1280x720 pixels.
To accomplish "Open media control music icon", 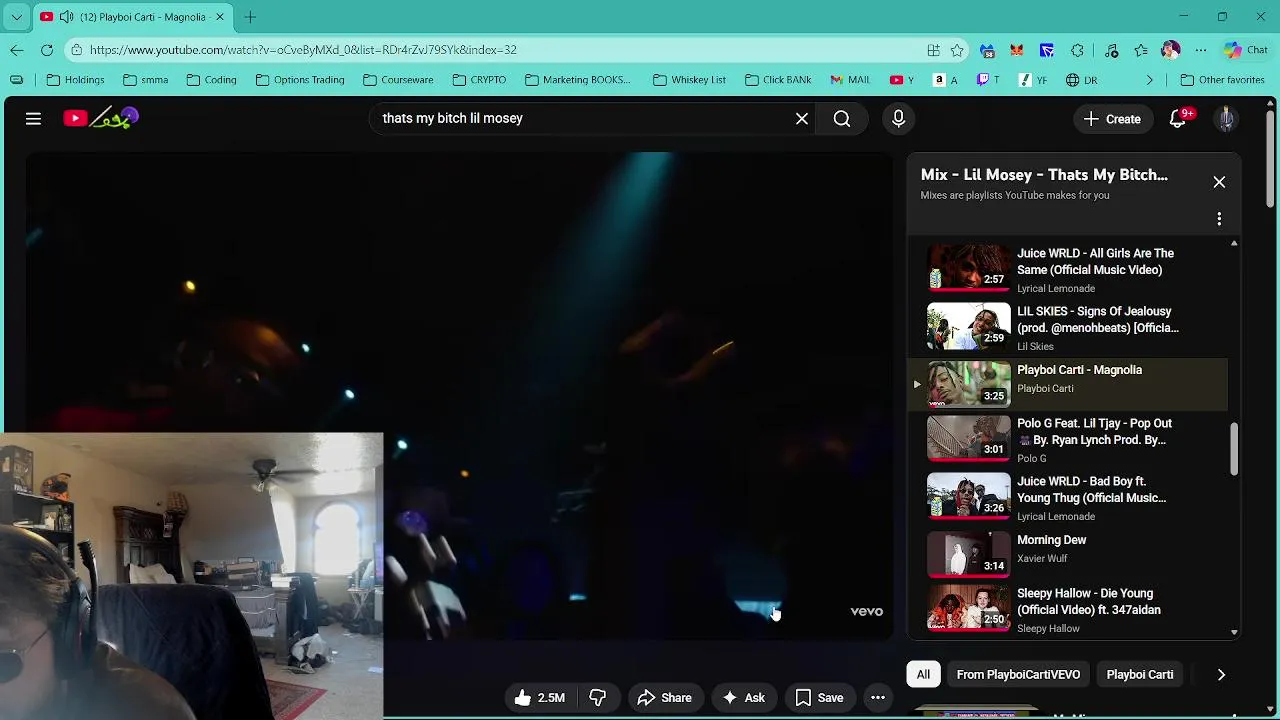I will click(1111, 50).
